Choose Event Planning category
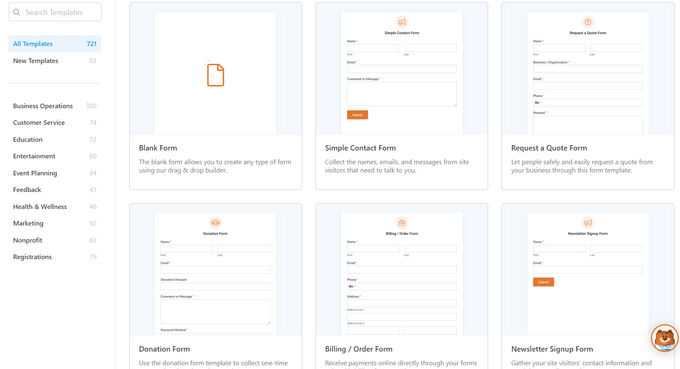Screen dimensions: 680x369 pyautogui.click(x=55, y=173)
